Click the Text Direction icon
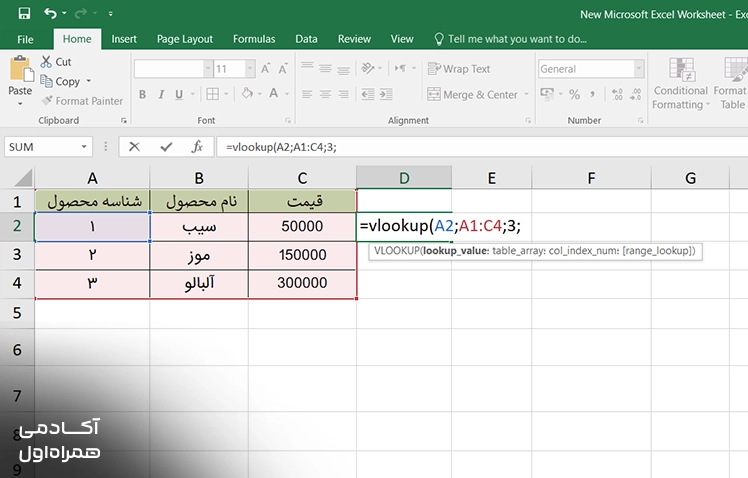 click(401, 69)
